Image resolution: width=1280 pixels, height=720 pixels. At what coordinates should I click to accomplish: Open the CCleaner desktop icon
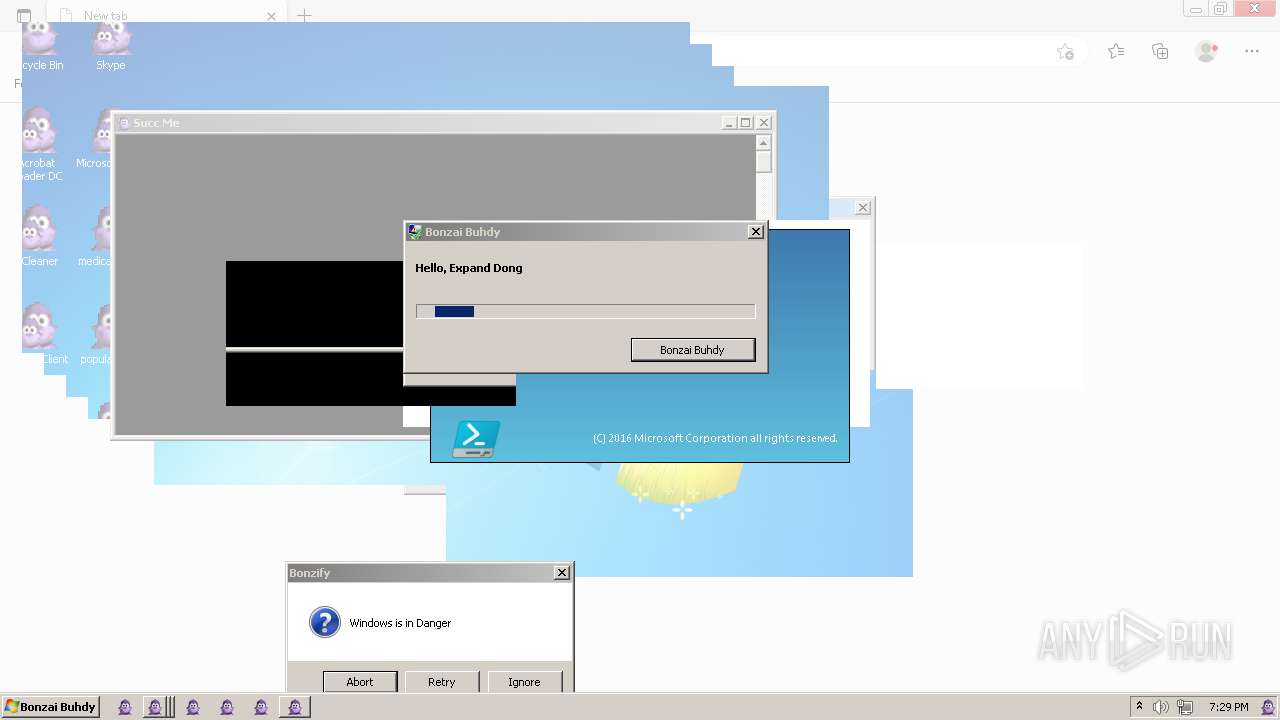[40, 237]
